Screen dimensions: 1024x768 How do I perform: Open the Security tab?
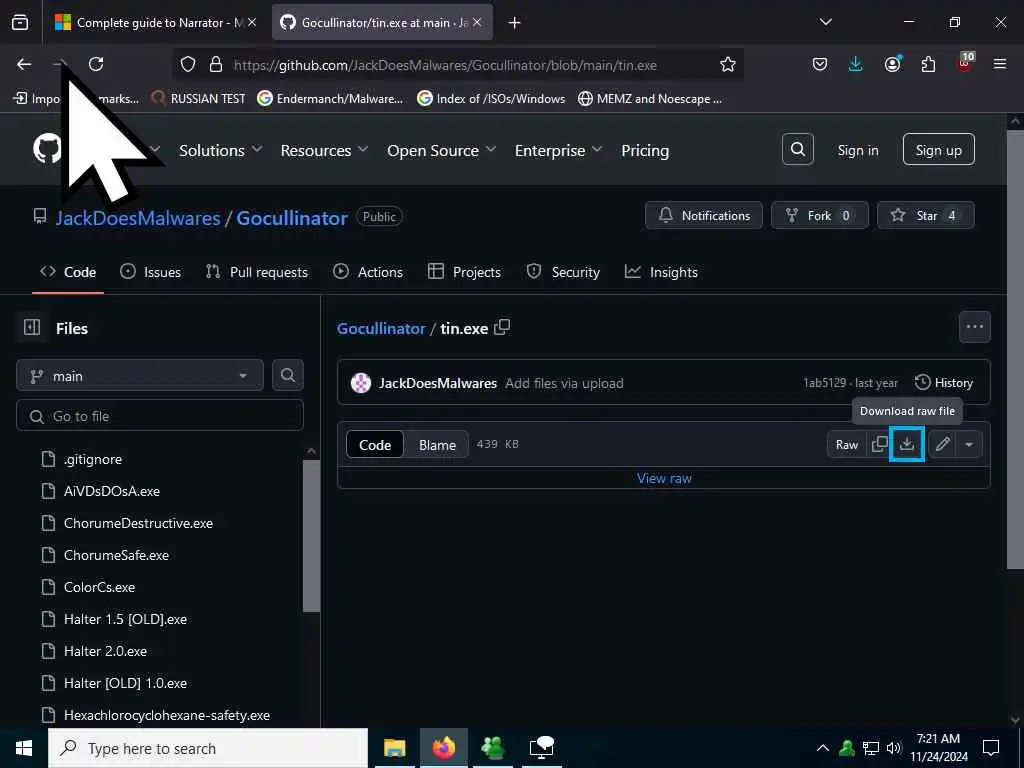[x=563, y=272]
